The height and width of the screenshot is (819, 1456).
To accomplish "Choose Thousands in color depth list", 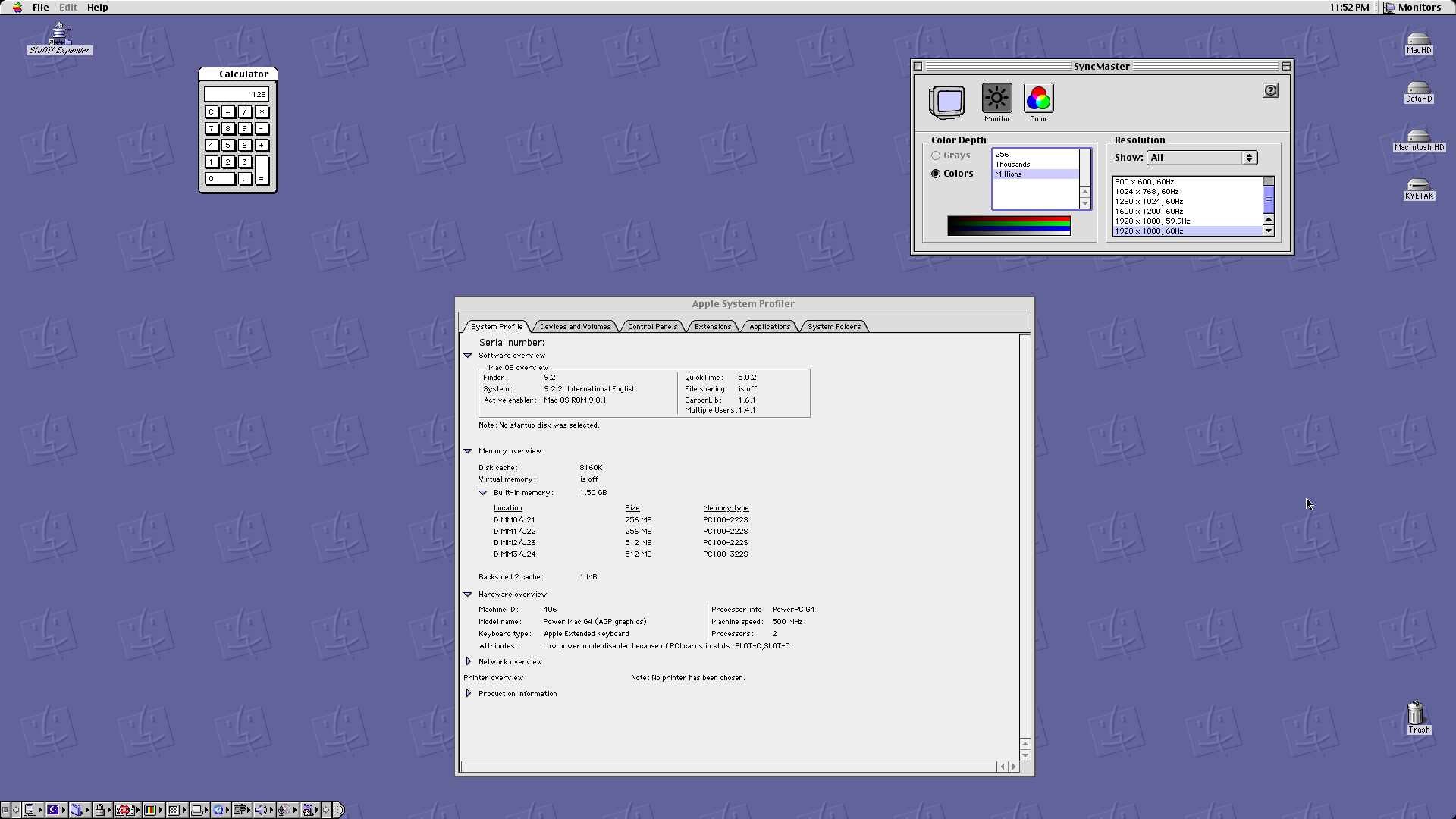I will pyautogui.click(x=1012, y=165).
